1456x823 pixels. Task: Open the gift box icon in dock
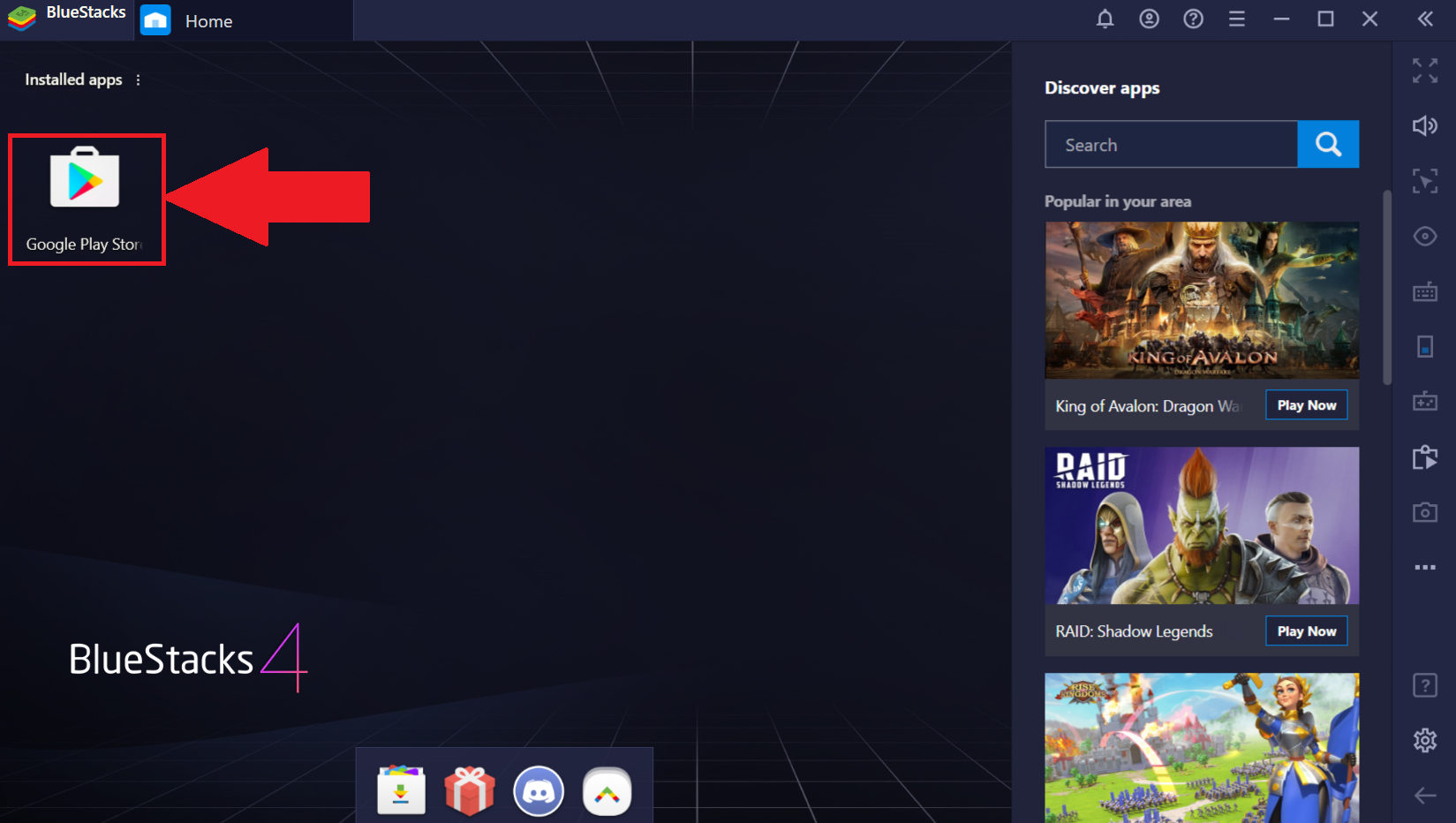(470, 789)
